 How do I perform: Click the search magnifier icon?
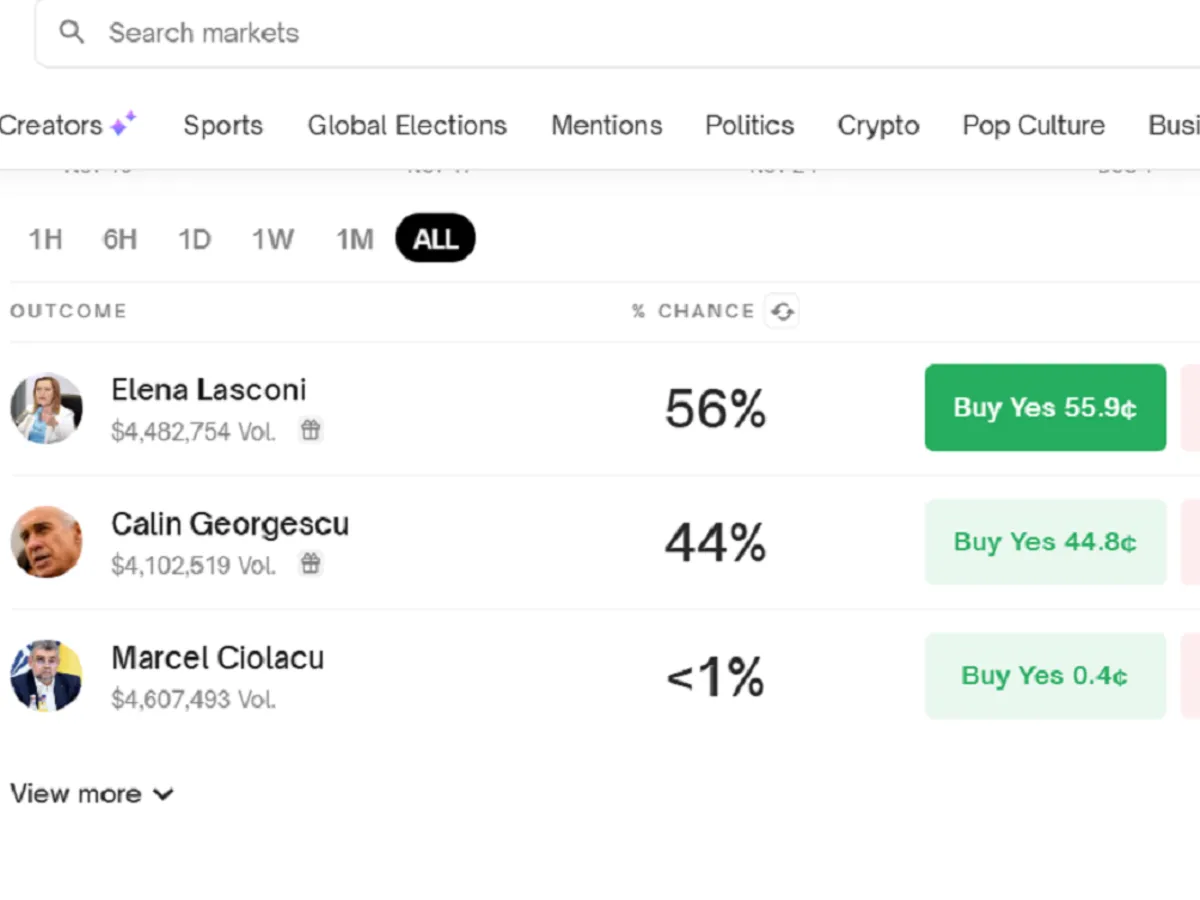[x=71, y=32]
